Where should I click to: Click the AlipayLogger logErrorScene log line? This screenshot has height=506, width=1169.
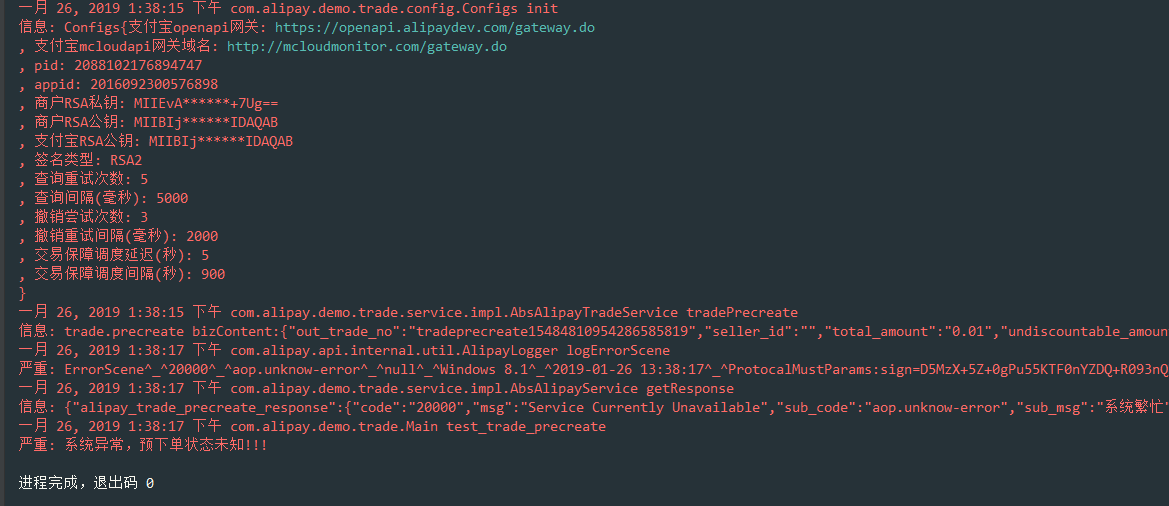[x=344, y=350]
